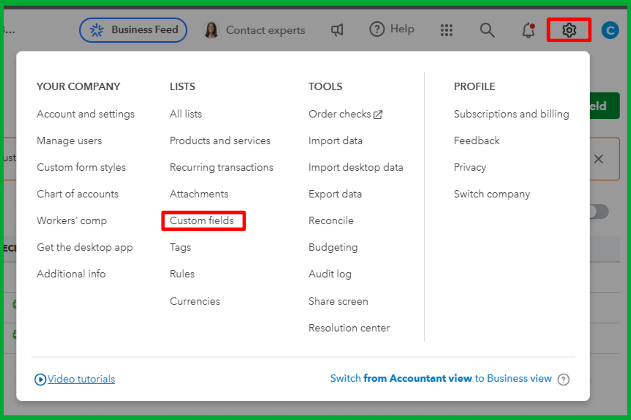Click the Business Feed button
631x420 pixels.
tap(134, 30)
